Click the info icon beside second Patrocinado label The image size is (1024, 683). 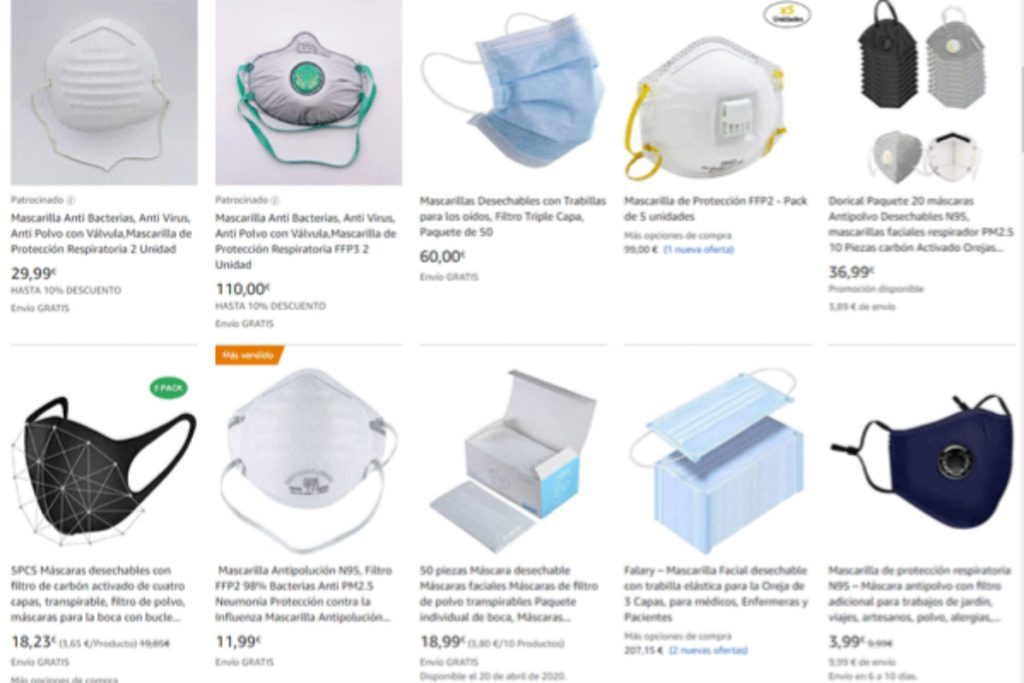tap(275, 200)
